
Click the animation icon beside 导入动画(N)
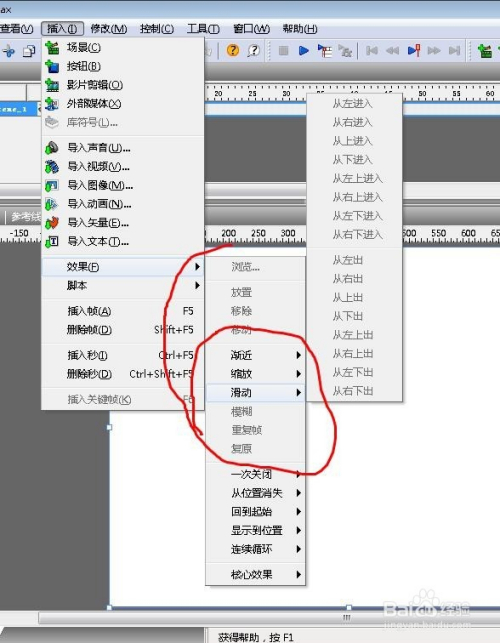click(52, 204)
